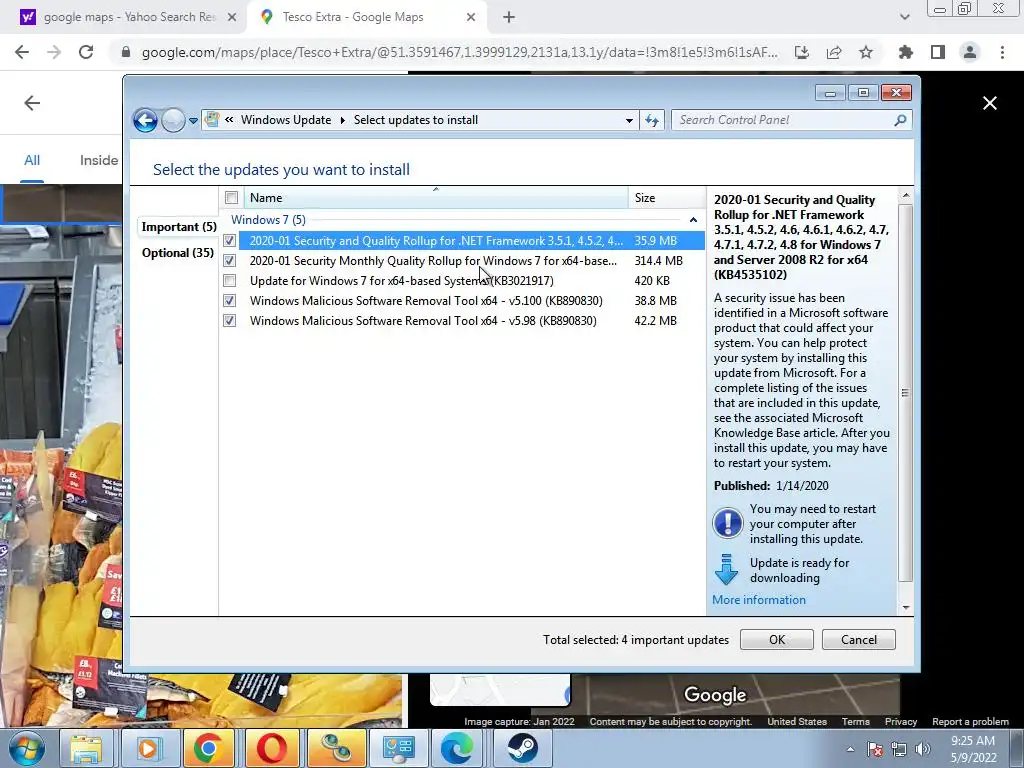This screenshot has width=1024, height=768.
Task: Open Steam from the taskbar
Action: [x=522, y=748]
